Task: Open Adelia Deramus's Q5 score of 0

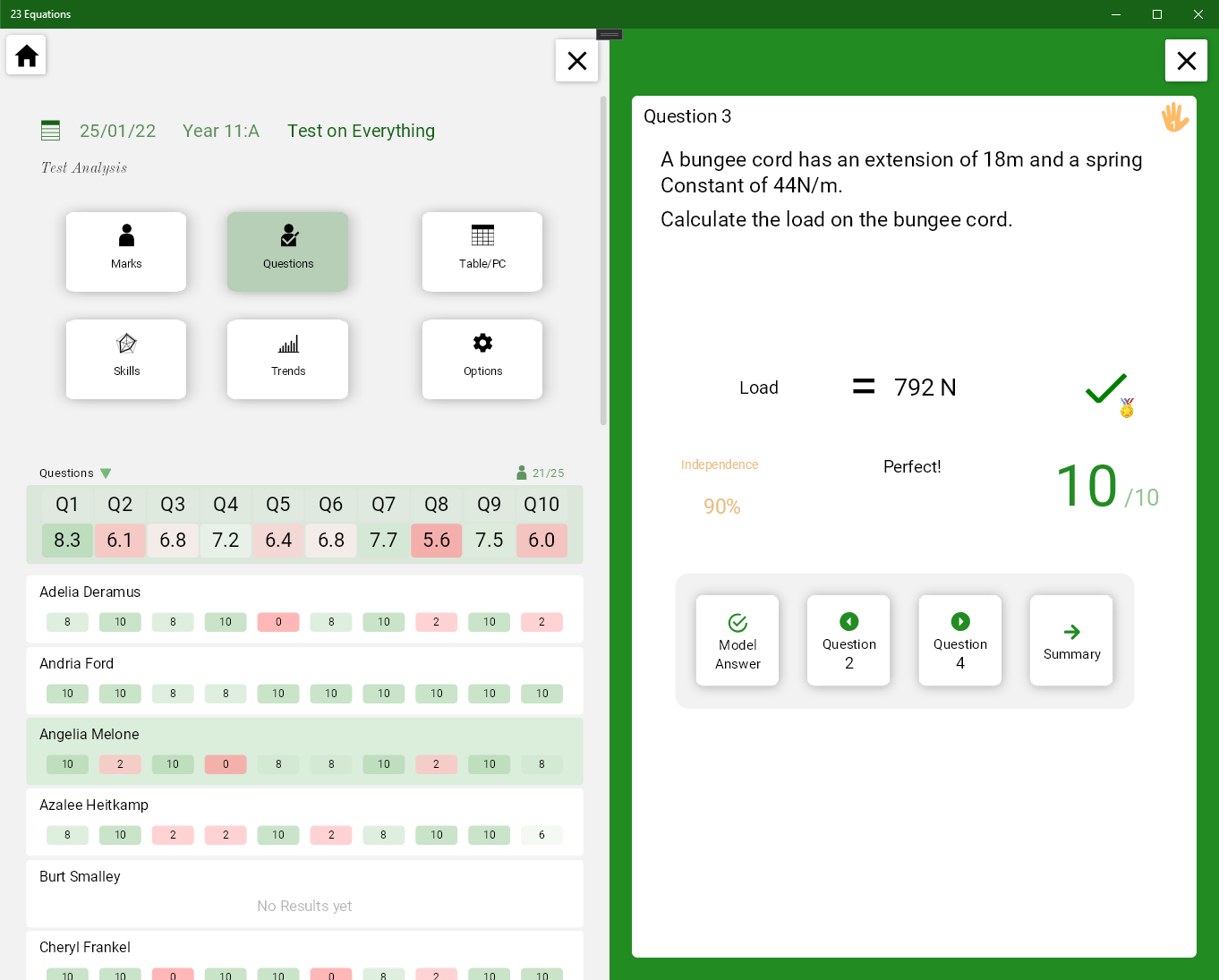Action: 278,622
